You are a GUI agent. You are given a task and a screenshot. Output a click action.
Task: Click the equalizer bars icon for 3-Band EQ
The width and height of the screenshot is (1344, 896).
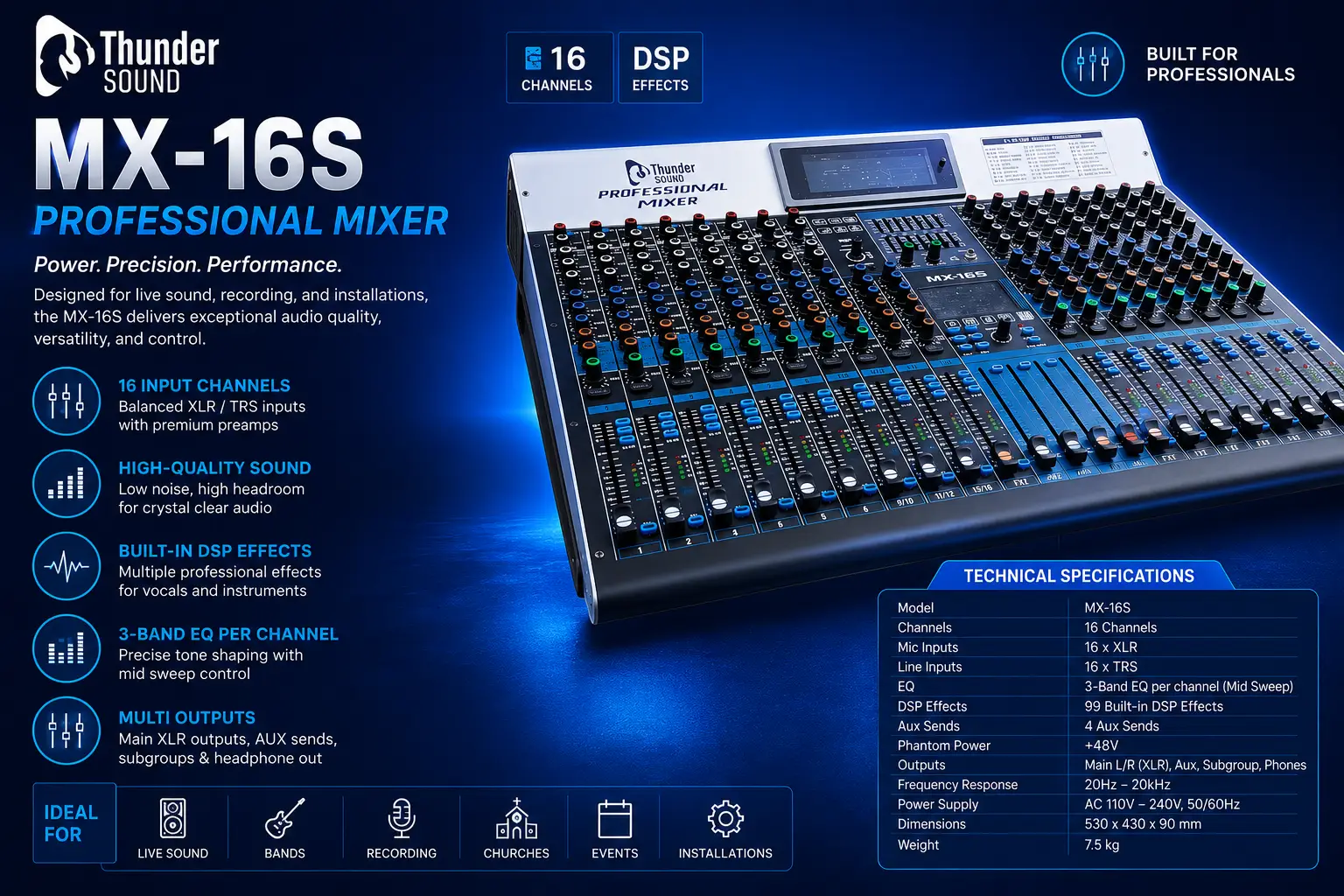(x=66, y=649)
